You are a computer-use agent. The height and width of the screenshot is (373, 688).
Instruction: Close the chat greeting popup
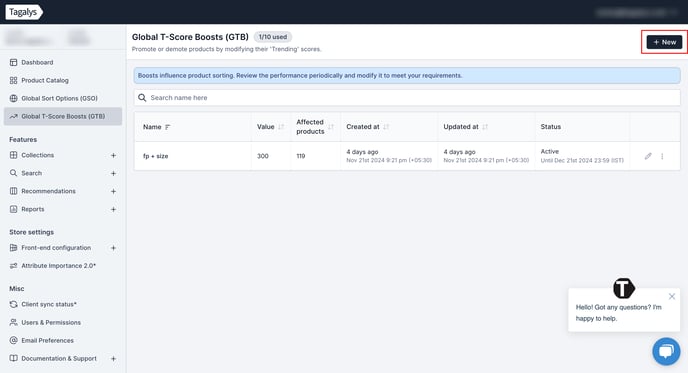pyautogui.click(x=672, y=296)
